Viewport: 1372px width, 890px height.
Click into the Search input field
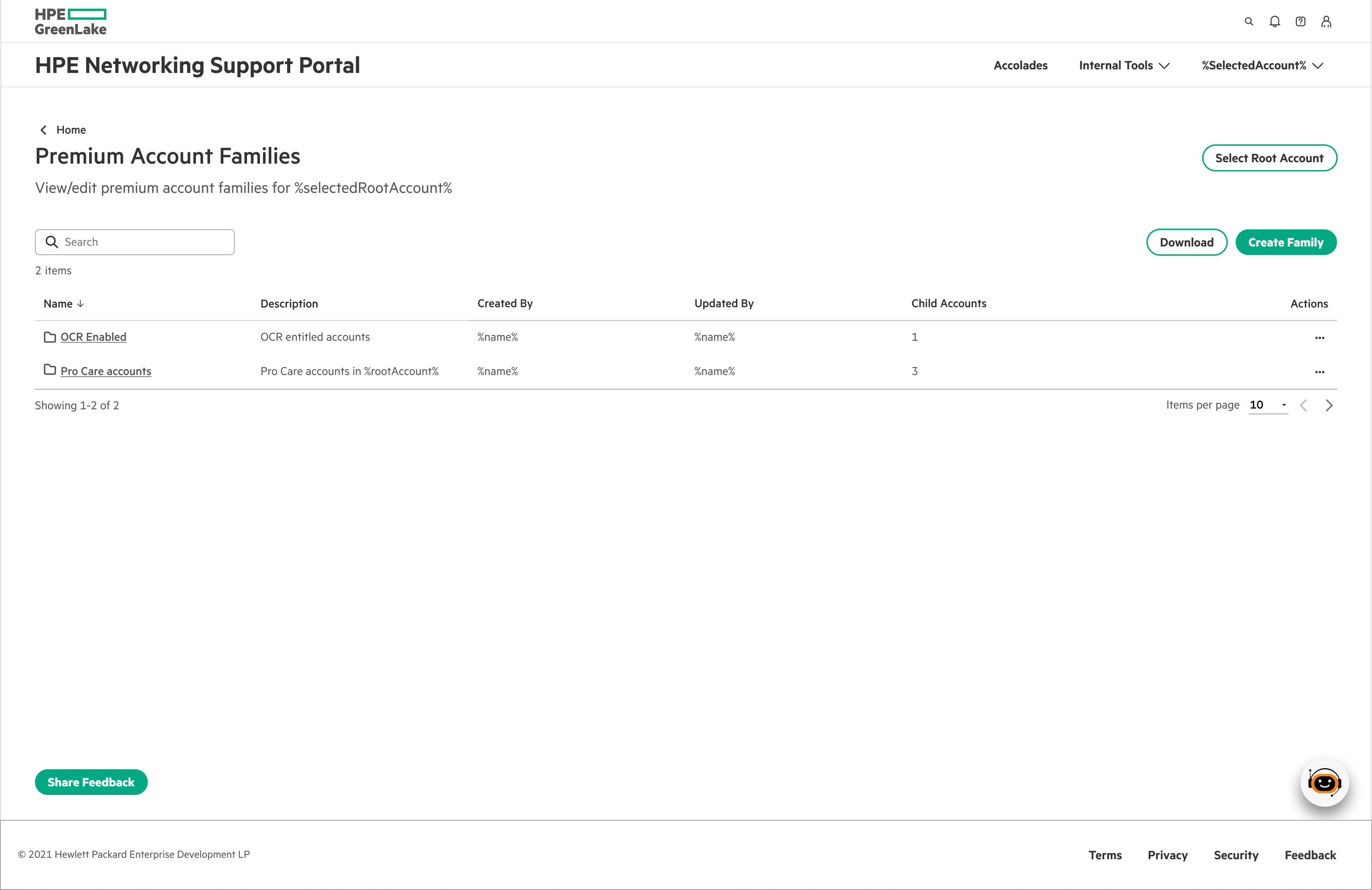pyautogui.click(x=144, y=242)
